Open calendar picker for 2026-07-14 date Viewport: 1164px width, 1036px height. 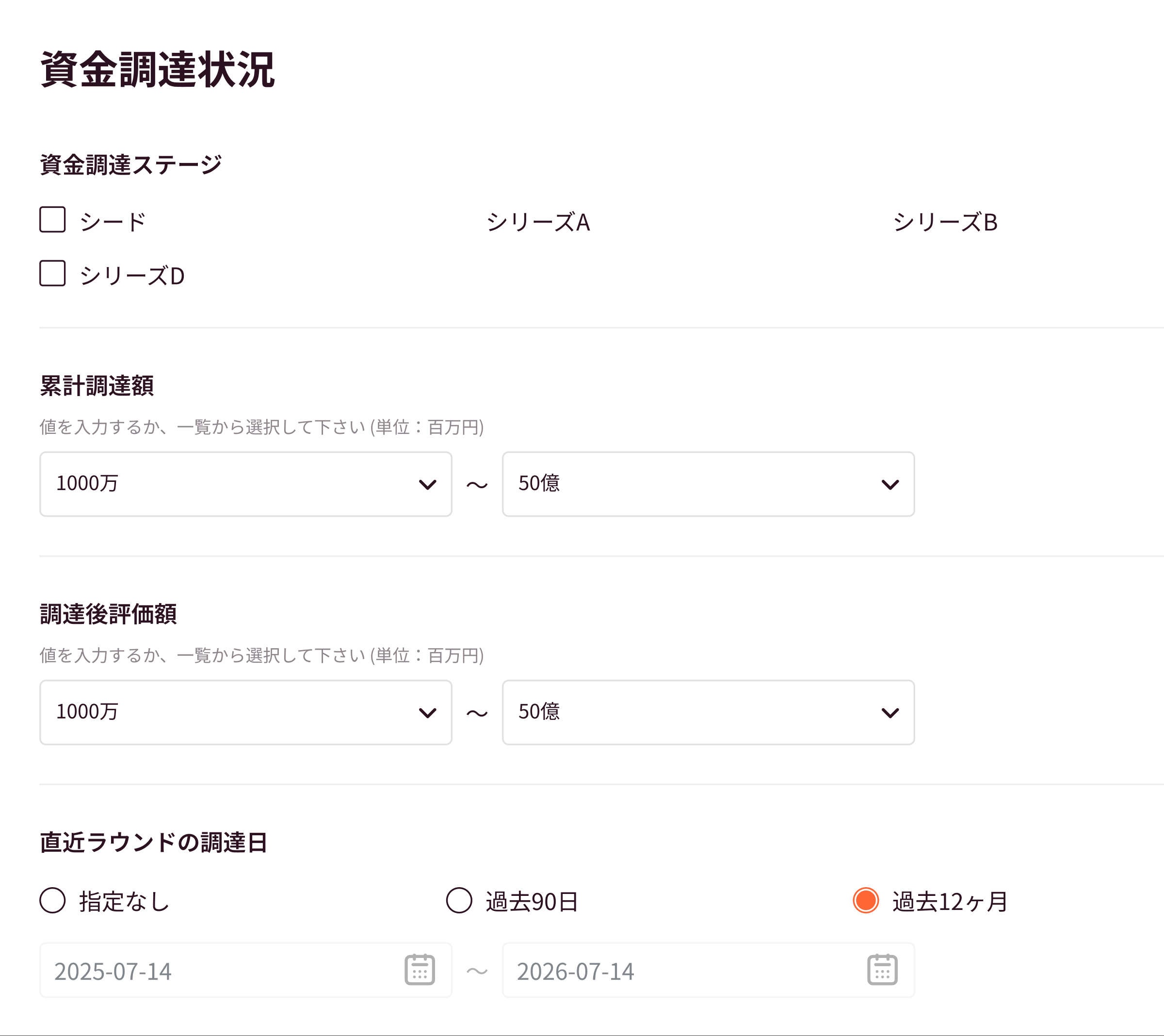click(x=883, y=970)
